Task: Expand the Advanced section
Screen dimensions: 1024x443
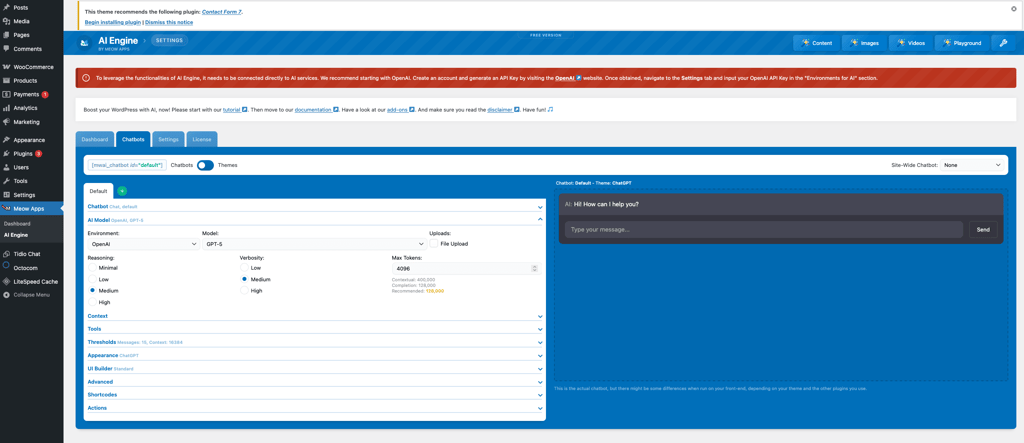Action: click(x=315, y=382)
